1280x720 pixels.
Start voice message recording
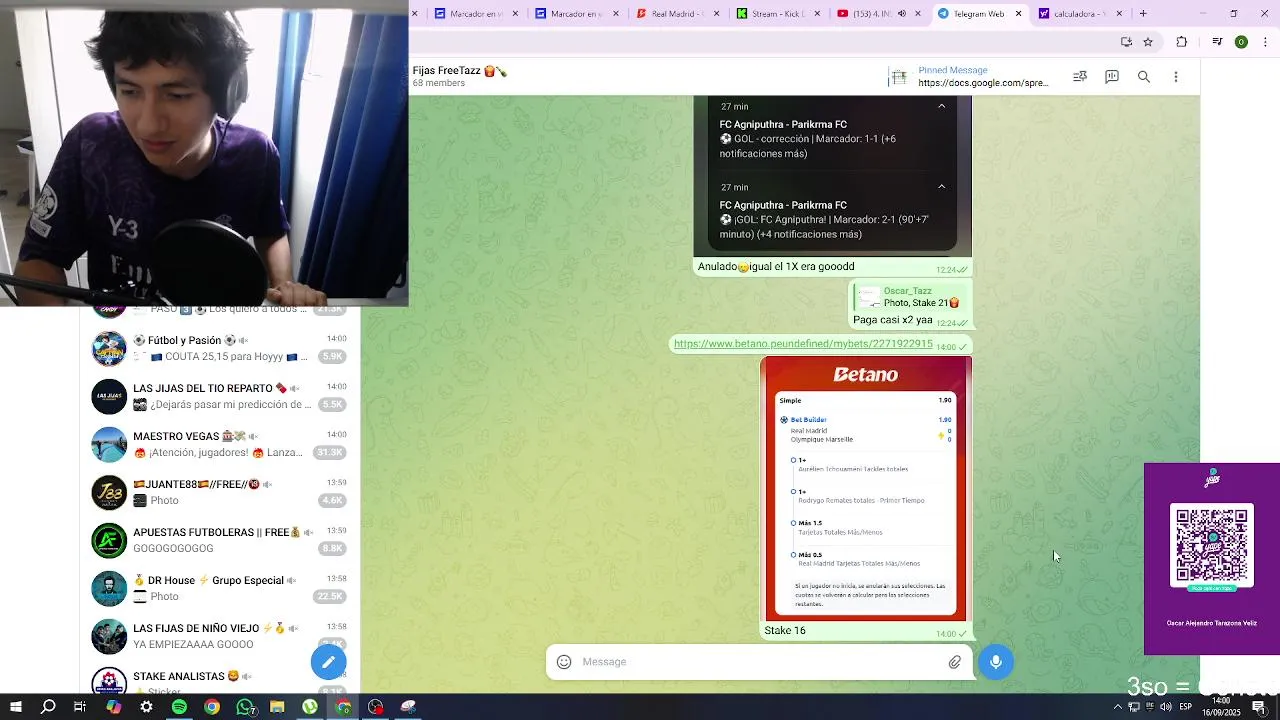pyautogui.click(x=996, y=662)
